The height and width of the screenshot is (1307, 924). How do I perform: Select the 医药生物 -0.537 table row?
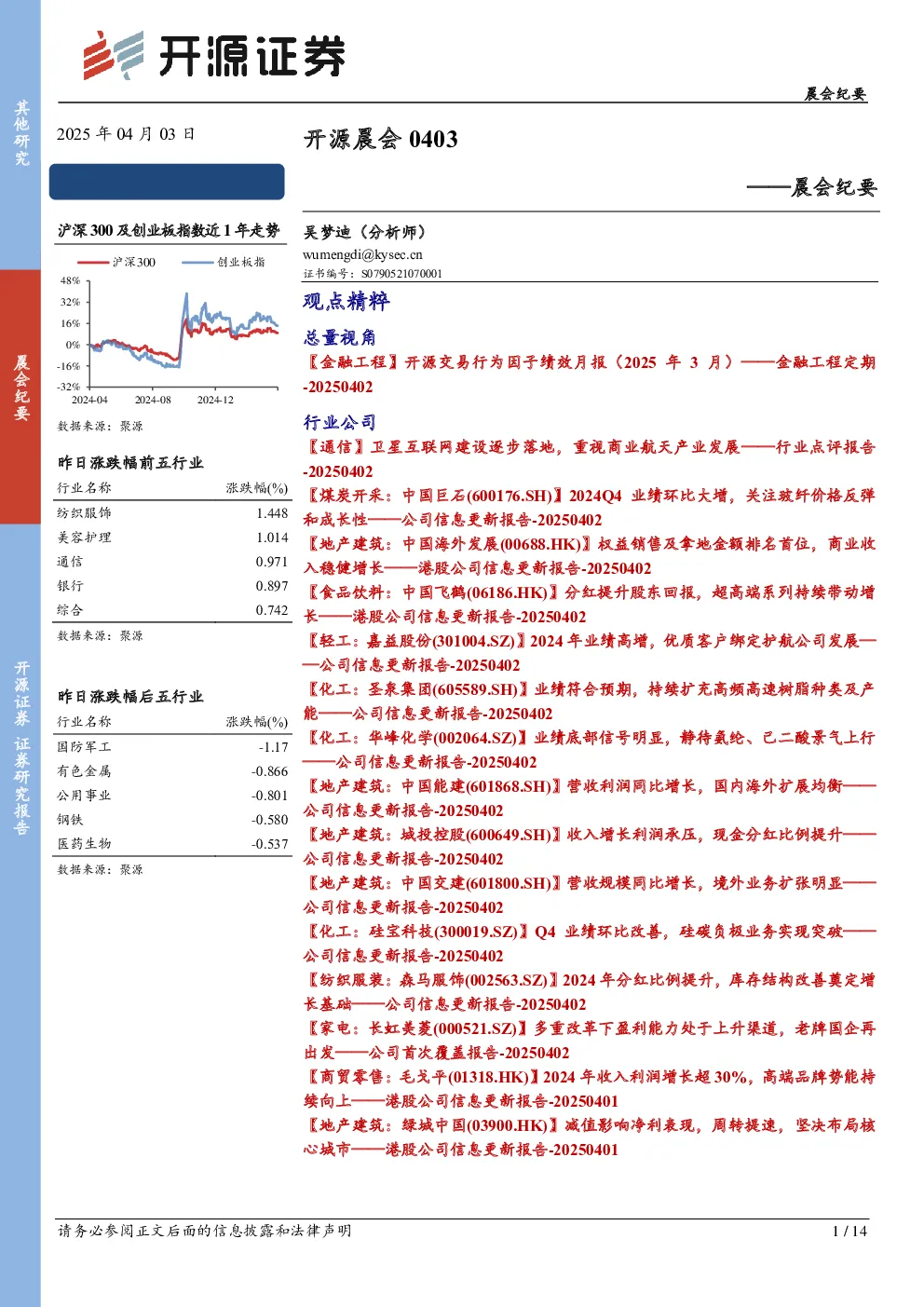pos(172,844)
